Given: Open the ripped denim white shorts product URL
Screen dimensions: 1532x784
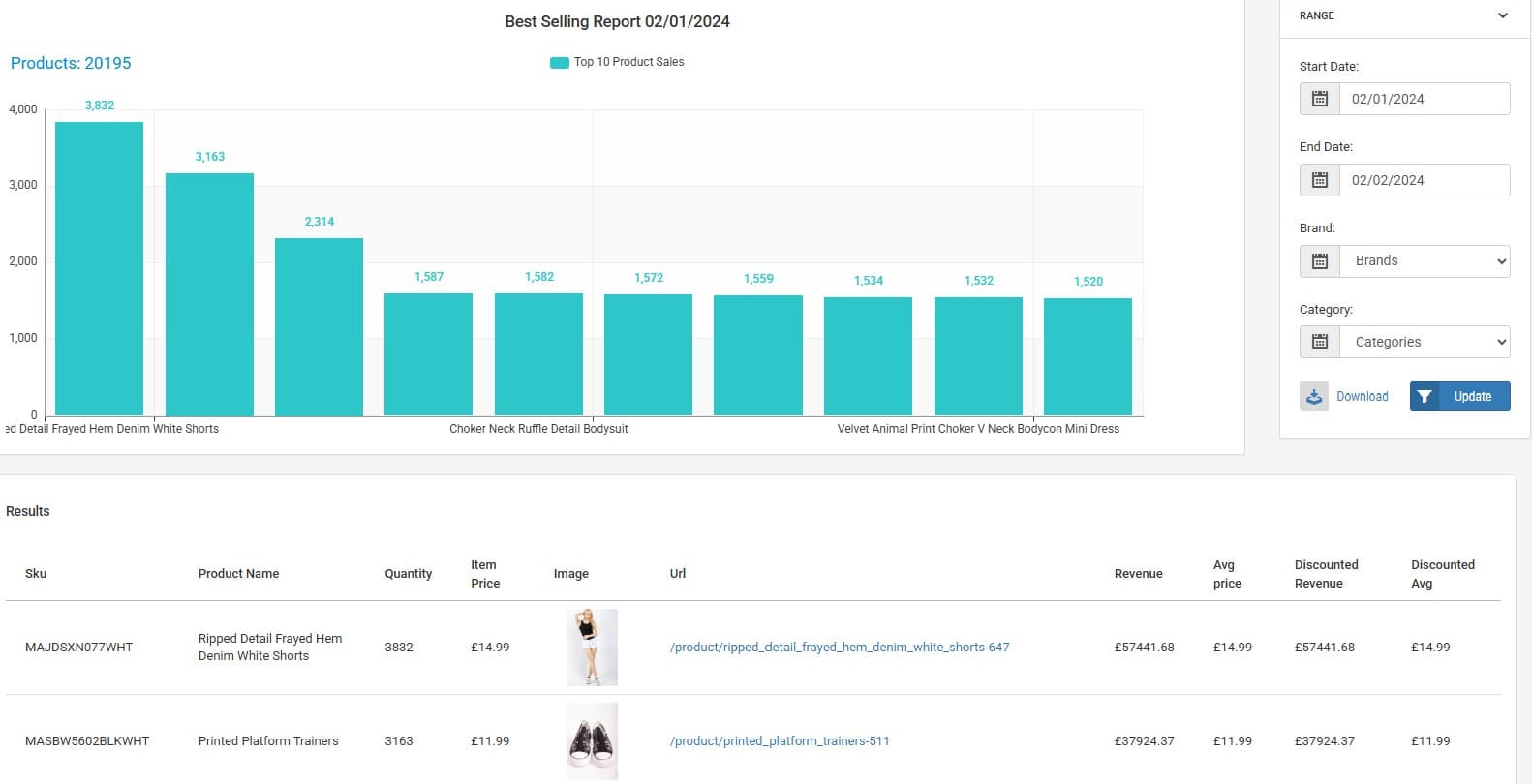Looking at the screenshot, I should [x=839, y=648].
